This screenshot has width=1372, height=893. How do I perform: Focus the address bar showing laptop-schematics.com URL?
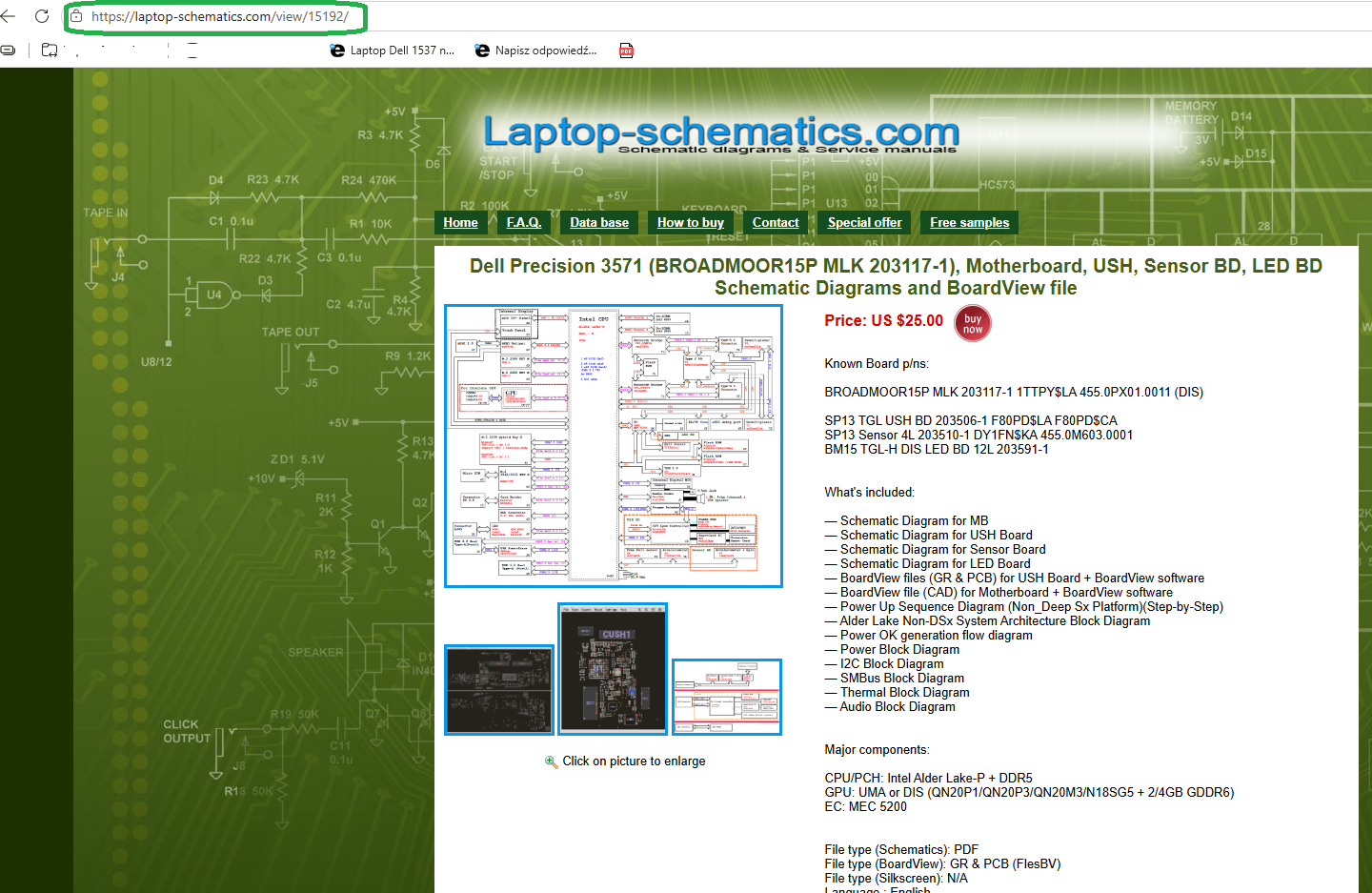click(220, 16)
